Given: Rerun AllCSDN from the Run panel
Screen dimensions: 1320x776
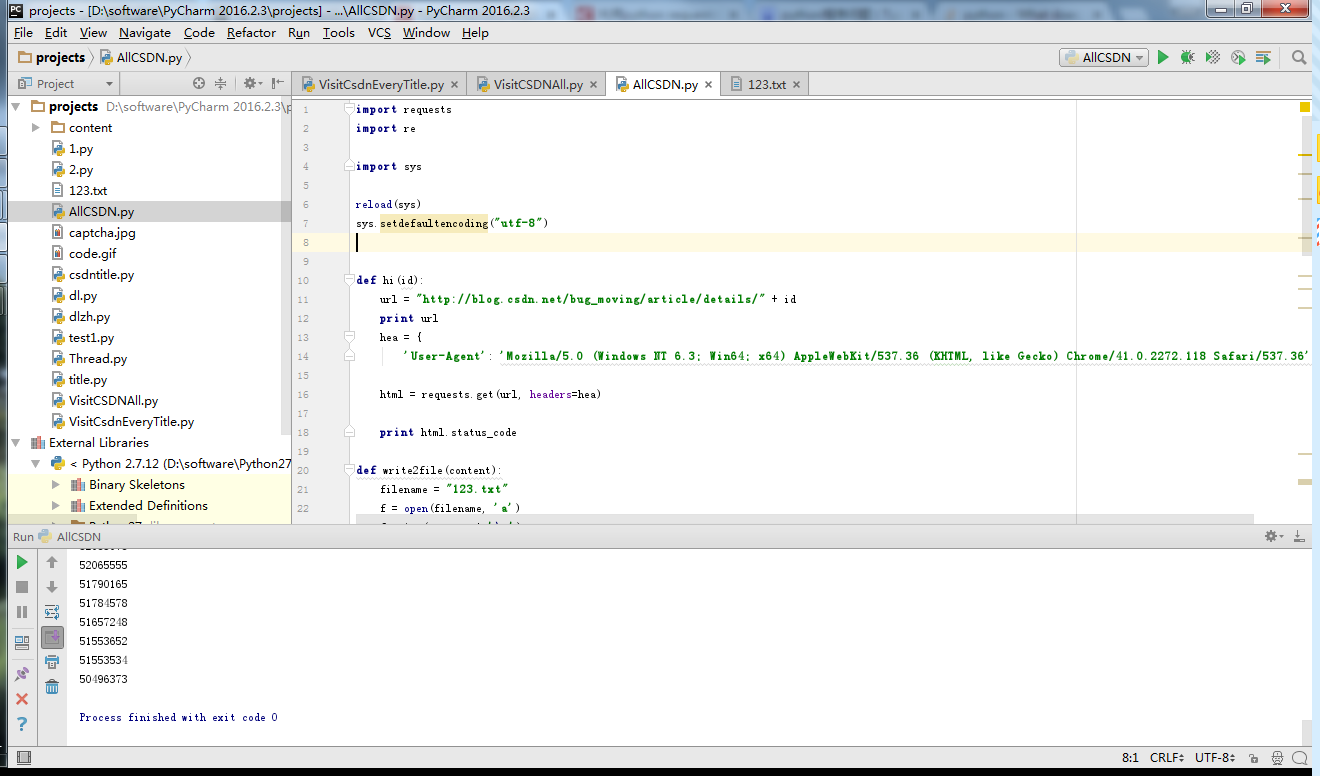Looking at the screenshot, I should click(x=22, y=563).
